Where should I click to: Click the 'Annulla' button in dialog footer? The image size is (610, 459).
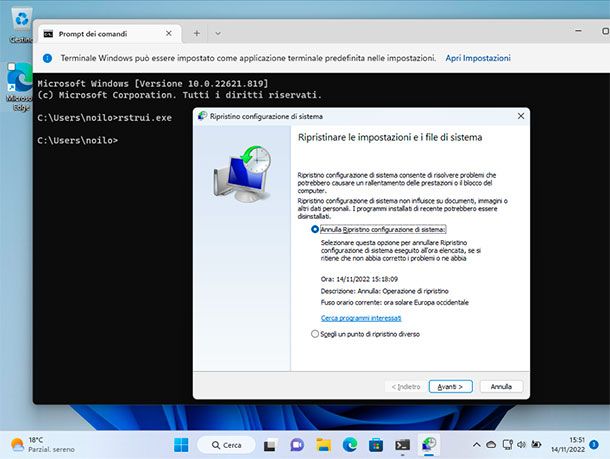(501, 387)
